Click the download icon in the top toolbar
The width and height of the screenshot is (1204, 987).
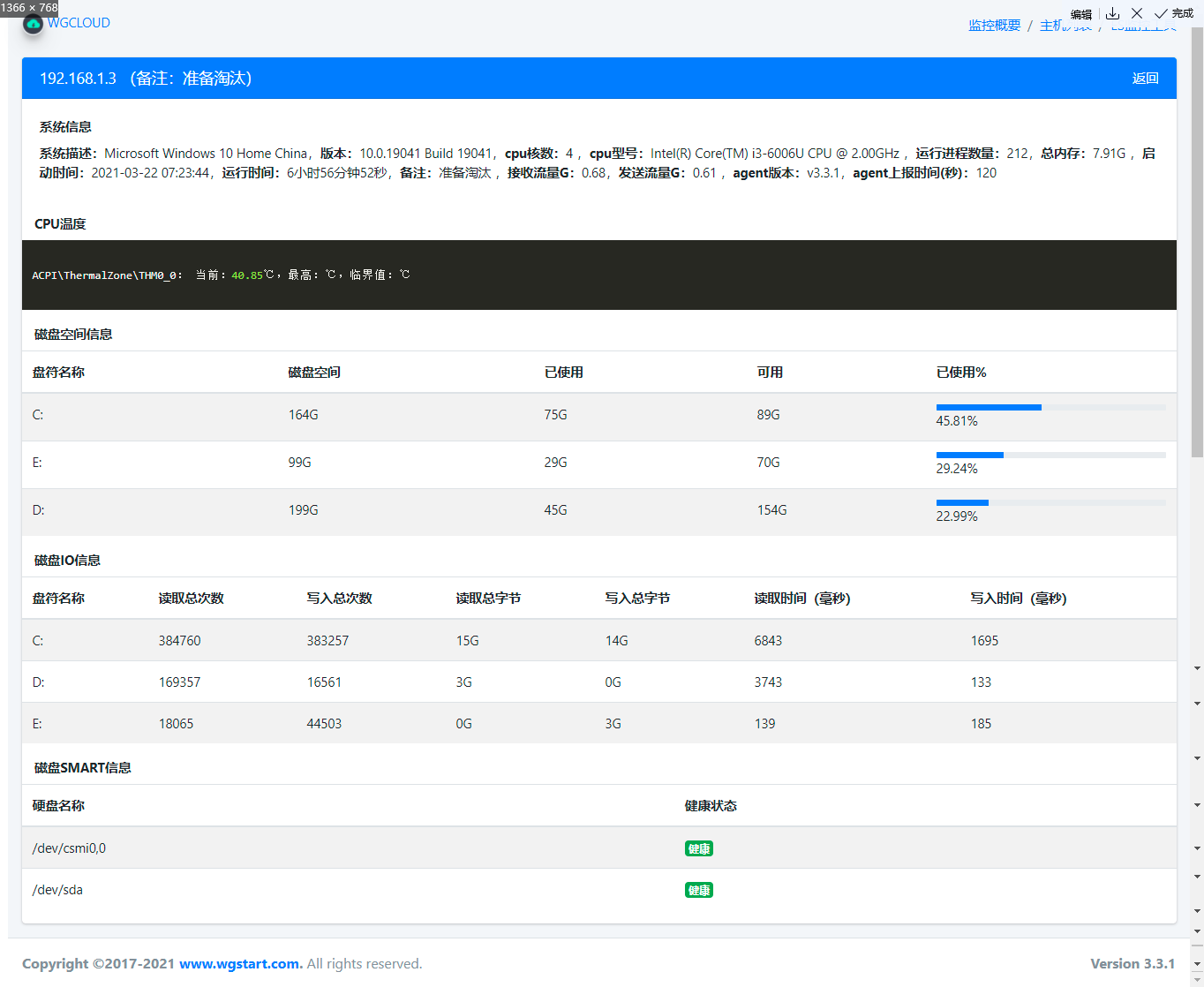pyautogui.click(x=1112, y=13)
